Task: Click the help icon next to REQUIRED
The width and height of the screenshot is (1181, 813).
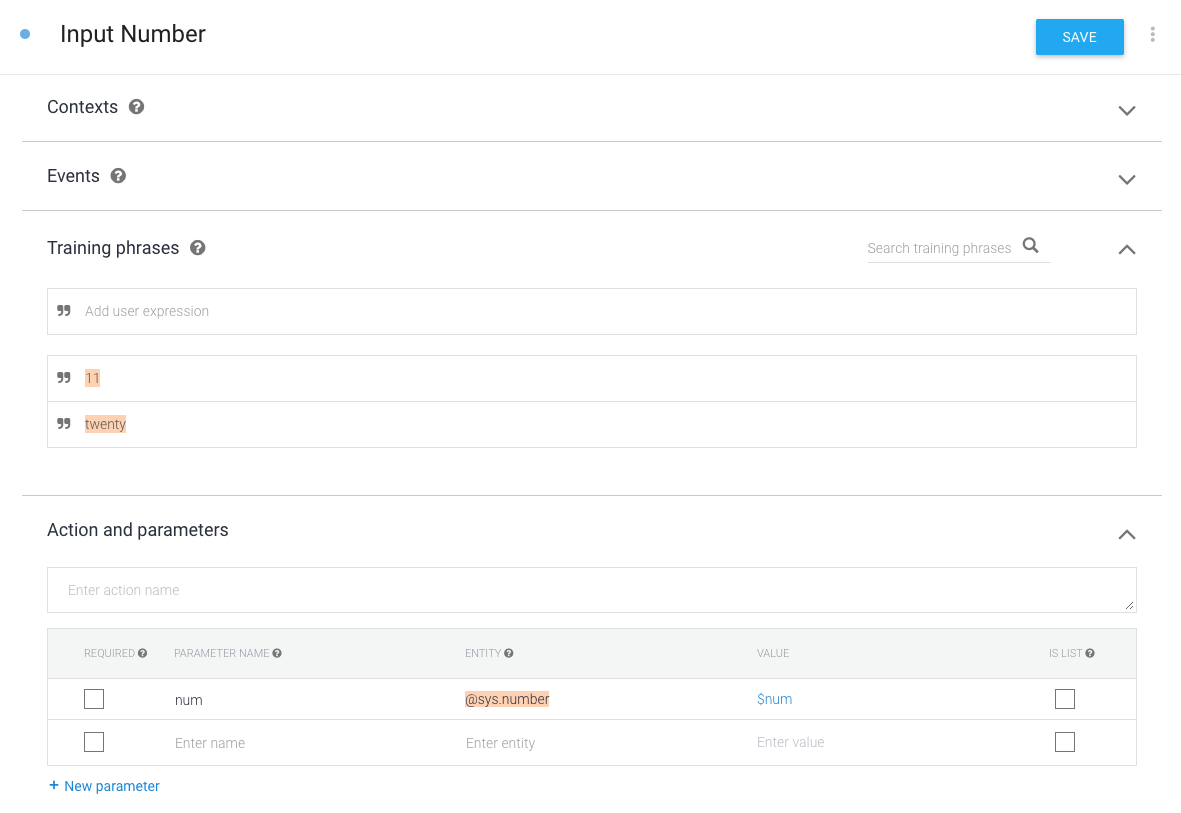Action: [142, 653]
